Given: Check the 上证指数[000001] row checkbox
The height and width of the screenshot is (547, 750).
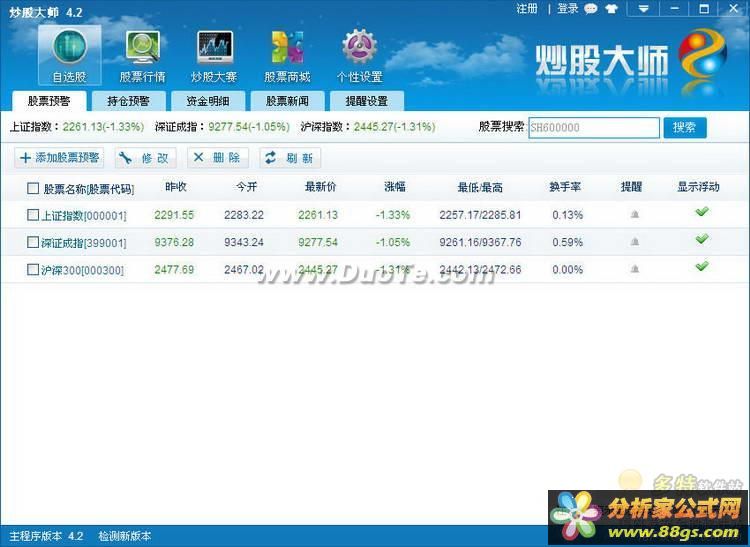Looking at the screenshot, I should [33, 215].
